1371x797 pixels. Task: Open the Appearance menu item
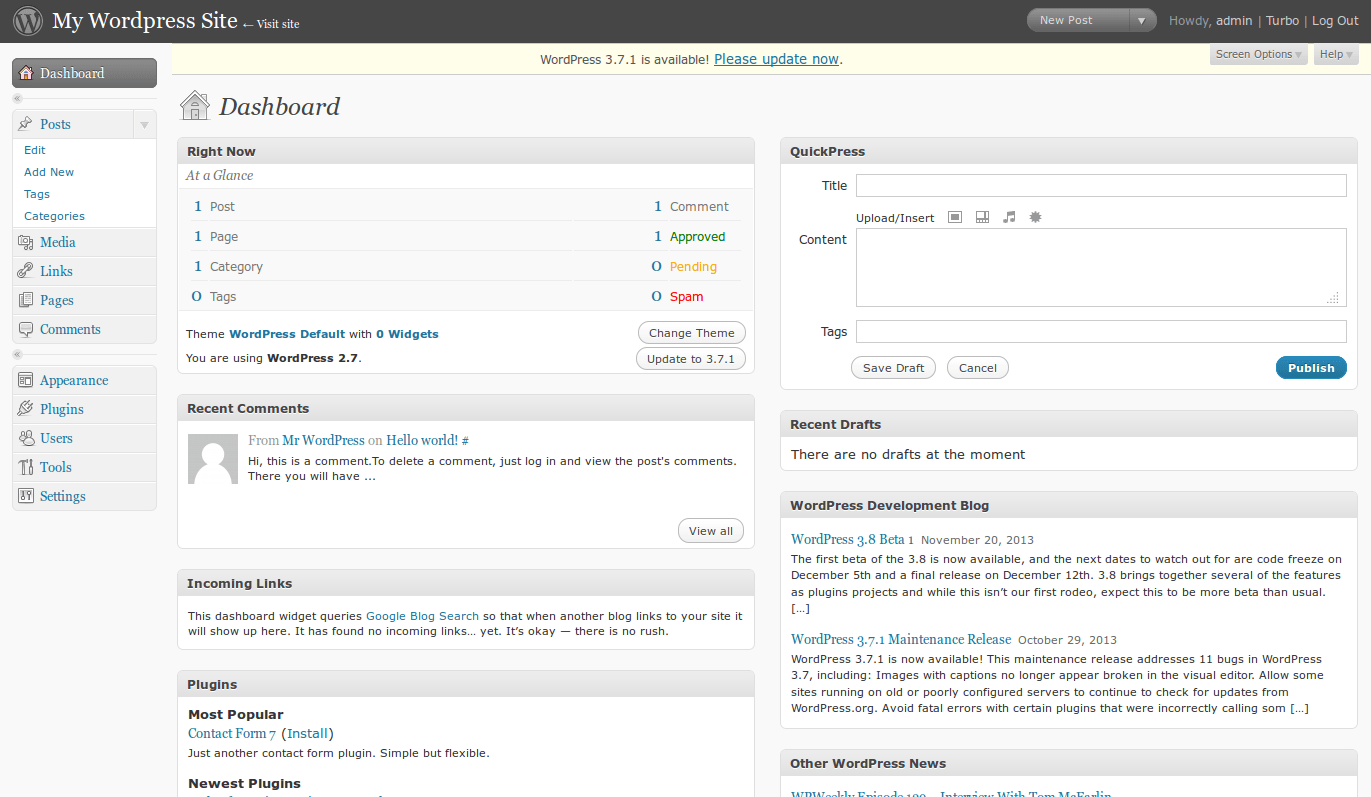click(73, 380)
